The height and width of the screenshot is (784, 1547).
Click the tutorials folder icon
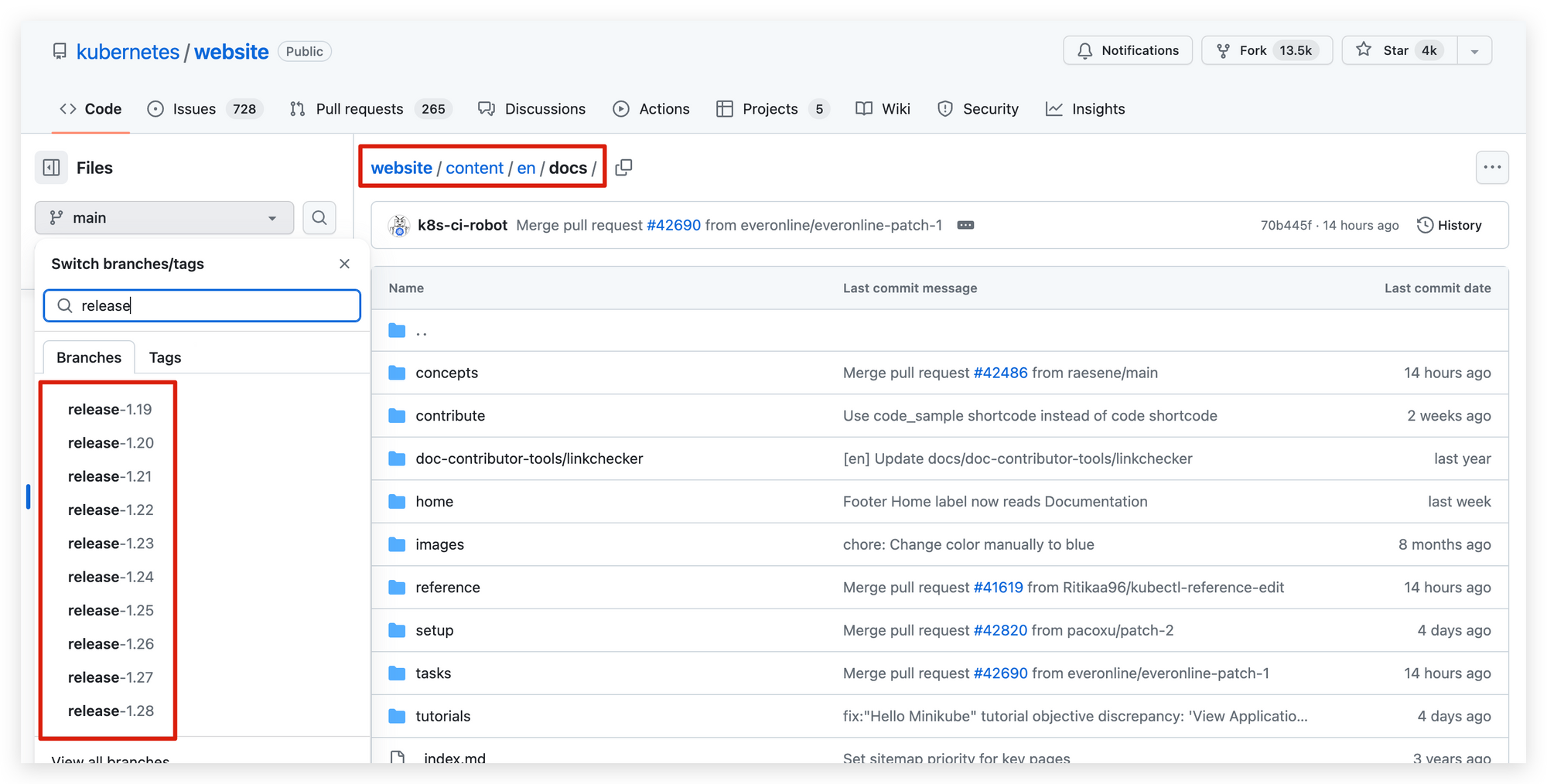[397, 716]
